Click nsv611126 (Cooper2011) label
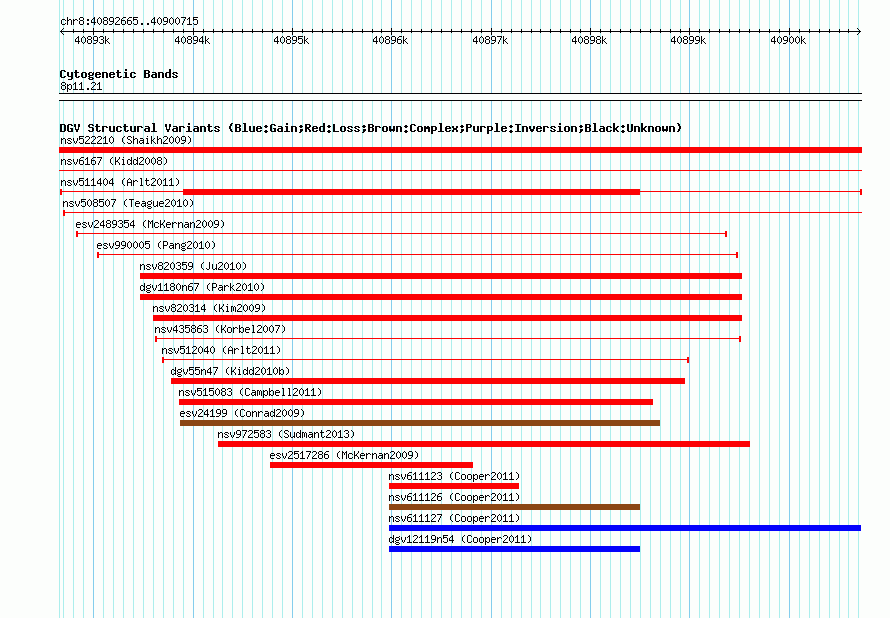This screenshot has height=618, width=890. 454,497
